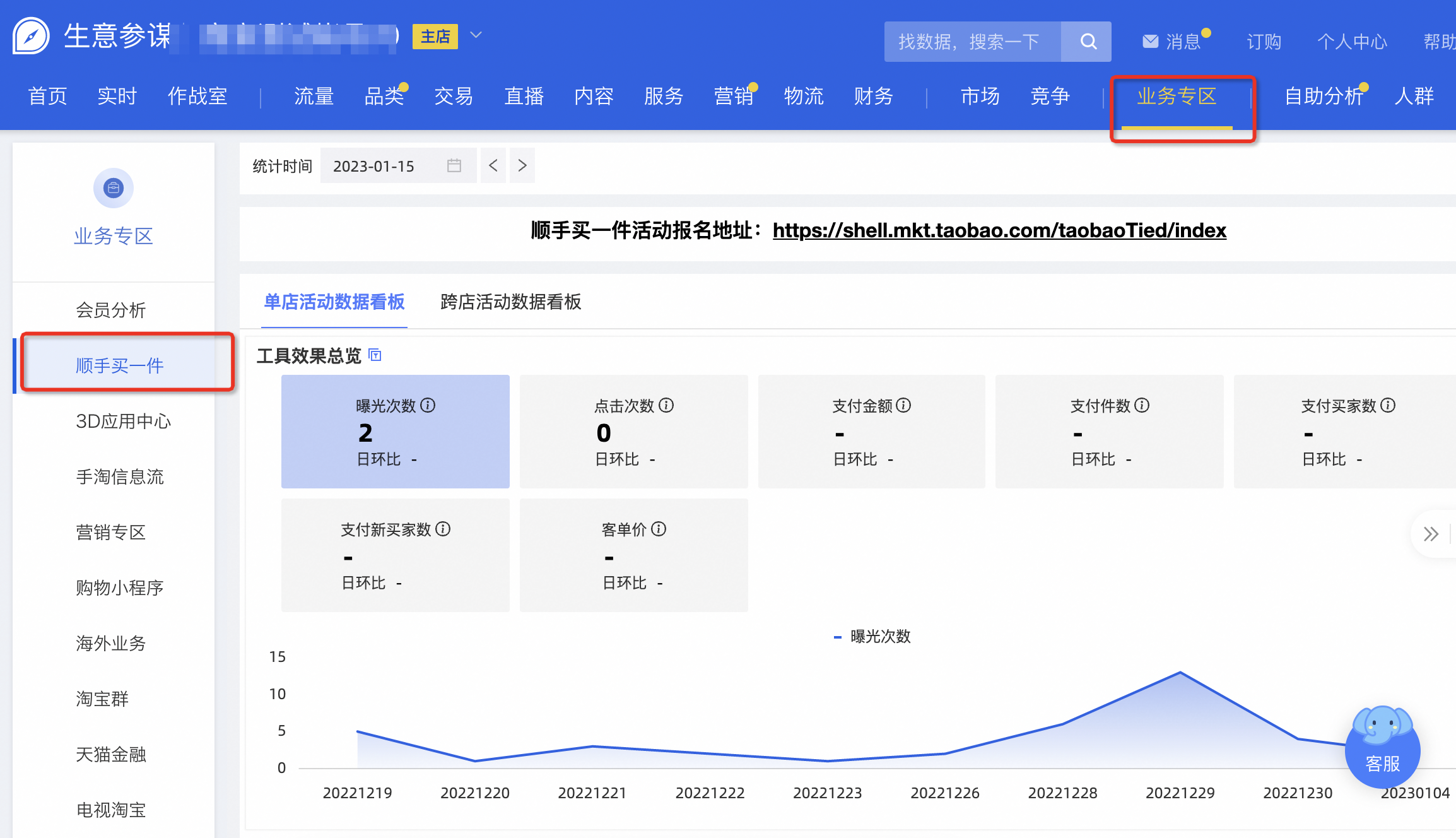Image resolution: width=1456 pixels, height=838 pixels.
Task: Go to previous date with left arrow
Action: click(x=493, y=165)
